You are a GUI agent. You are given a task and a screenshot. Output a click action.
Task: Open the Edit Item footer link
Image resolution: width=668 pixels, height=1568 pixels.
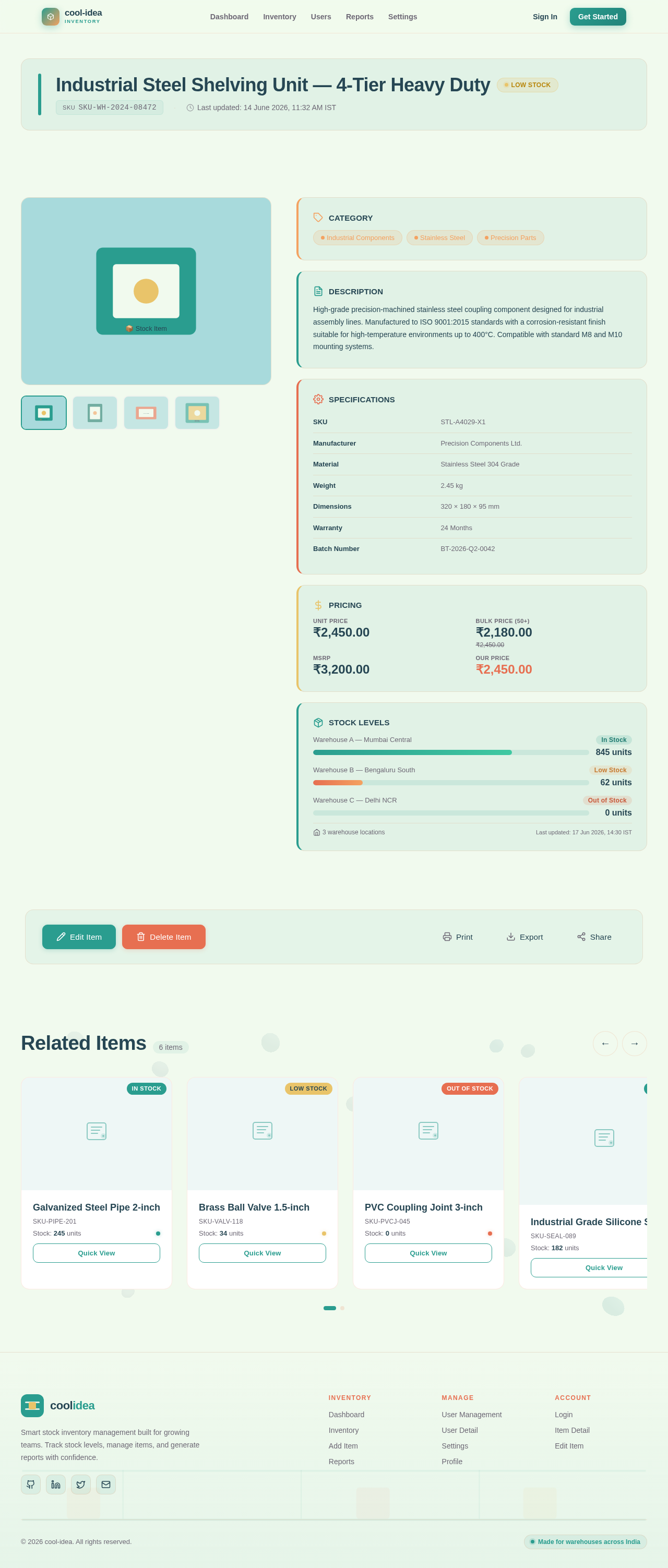(569, 1446)
